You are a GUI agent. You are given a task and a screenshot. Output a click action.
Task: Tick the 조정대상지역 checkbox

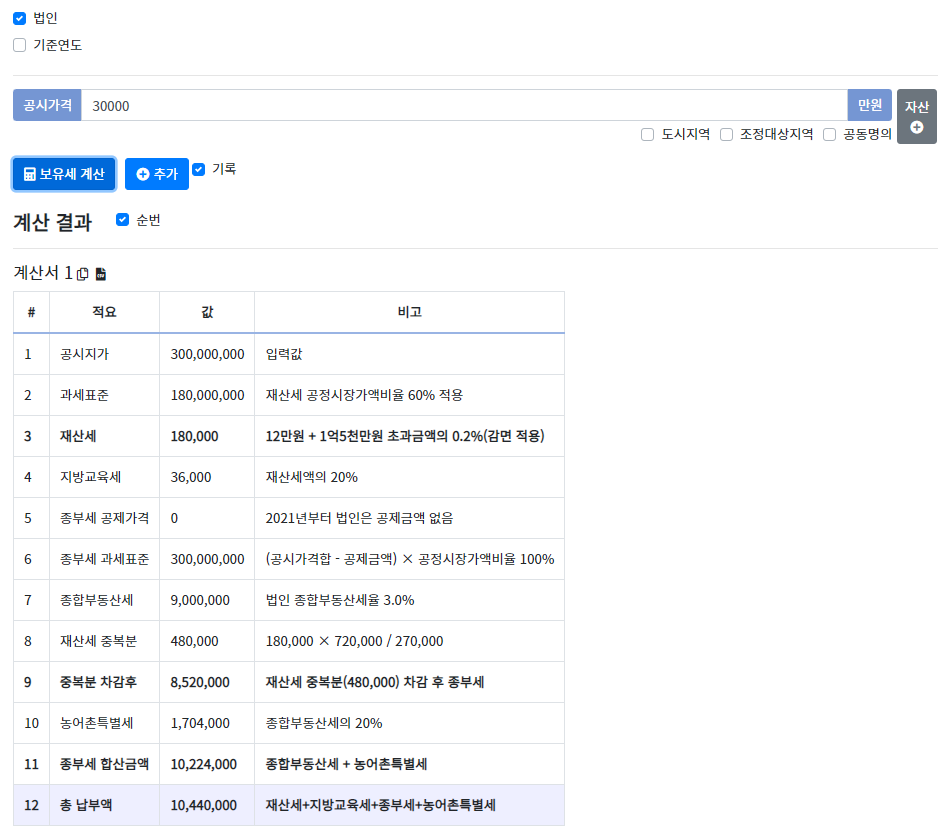tap(726, 134)
